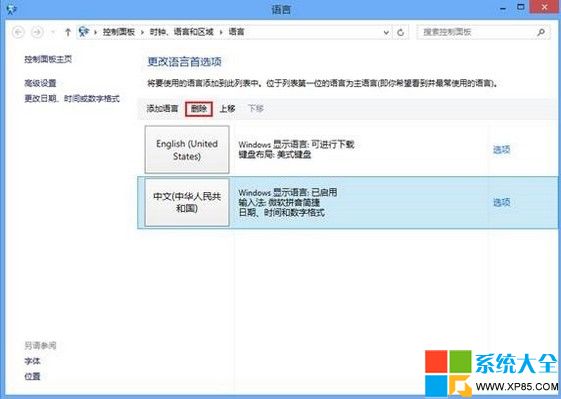The image size is (561, 399).
Task: Select the English (United States) language tile
Action: (187, 150)
